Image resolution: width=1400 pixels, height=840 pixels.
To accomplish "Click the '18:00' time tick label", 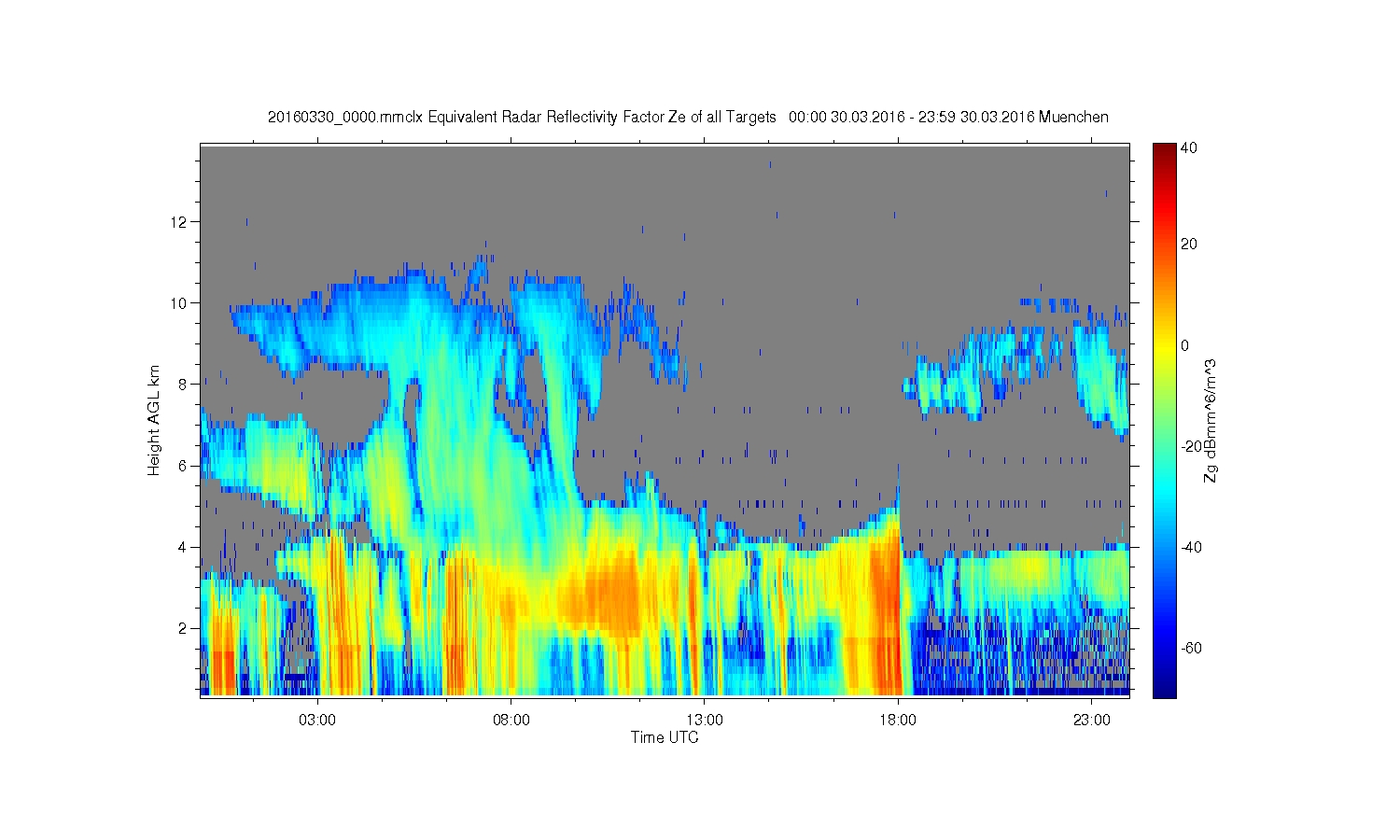I will (898, 721).
